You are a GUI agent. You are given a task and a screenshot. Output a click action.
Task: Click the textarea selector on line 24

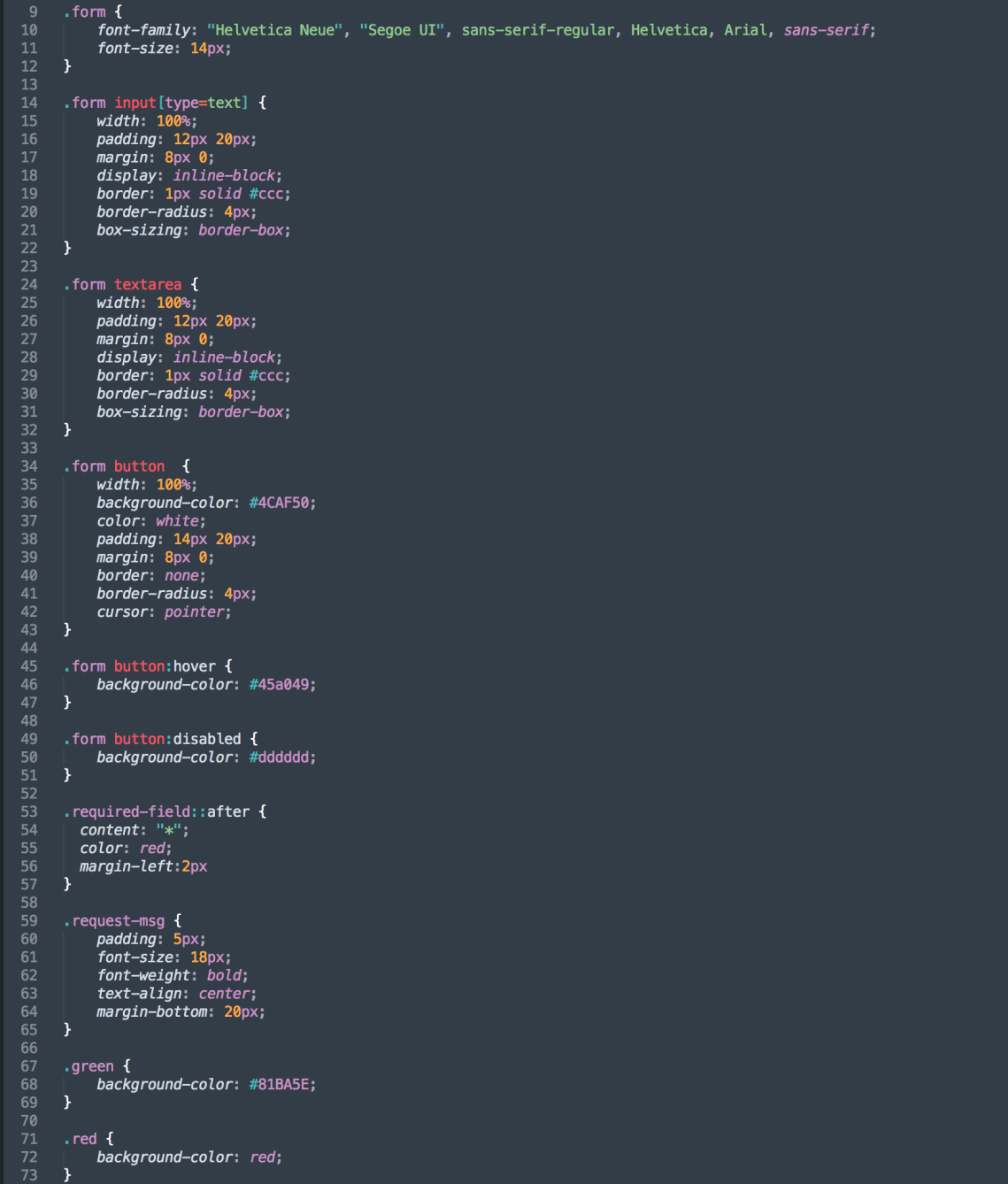click(148, 284)
